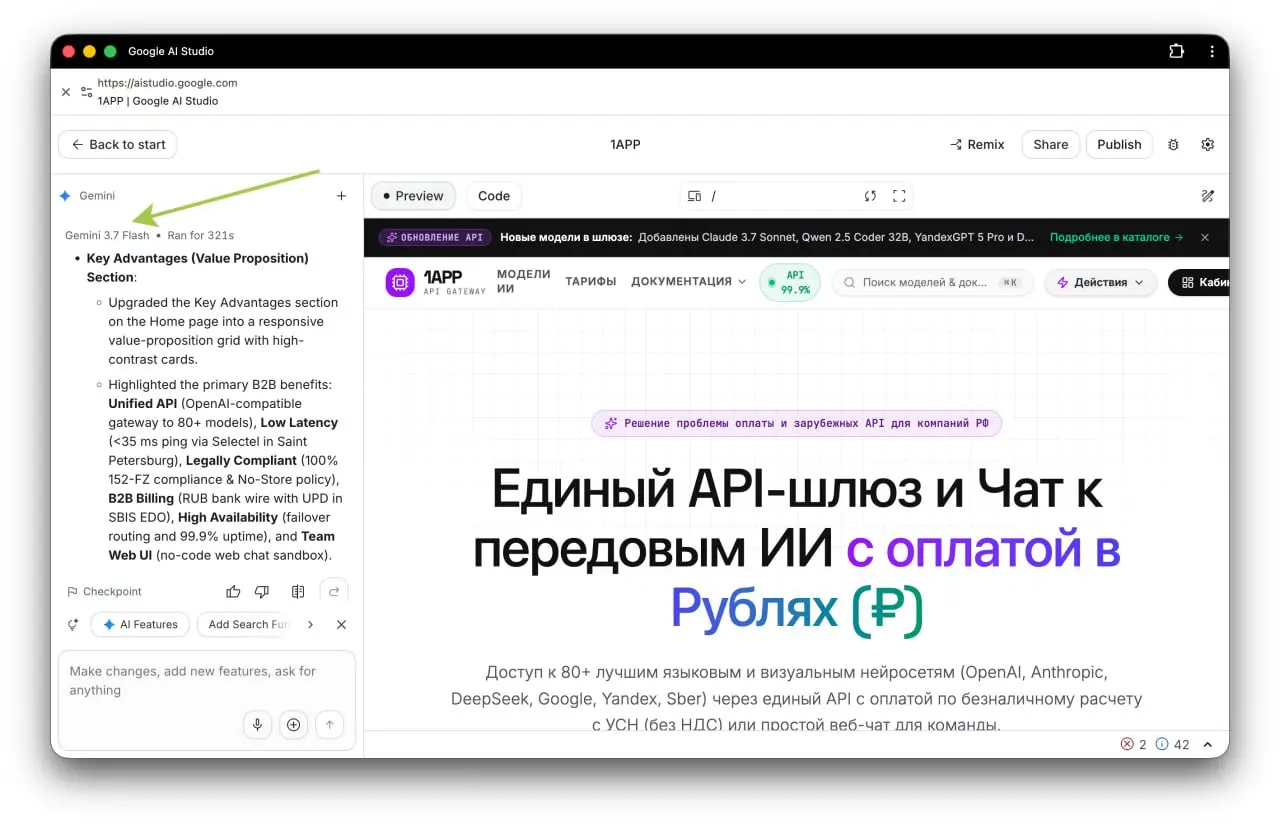Close the browser info bar with X
1280x825 pixels.
click(66, 92)
